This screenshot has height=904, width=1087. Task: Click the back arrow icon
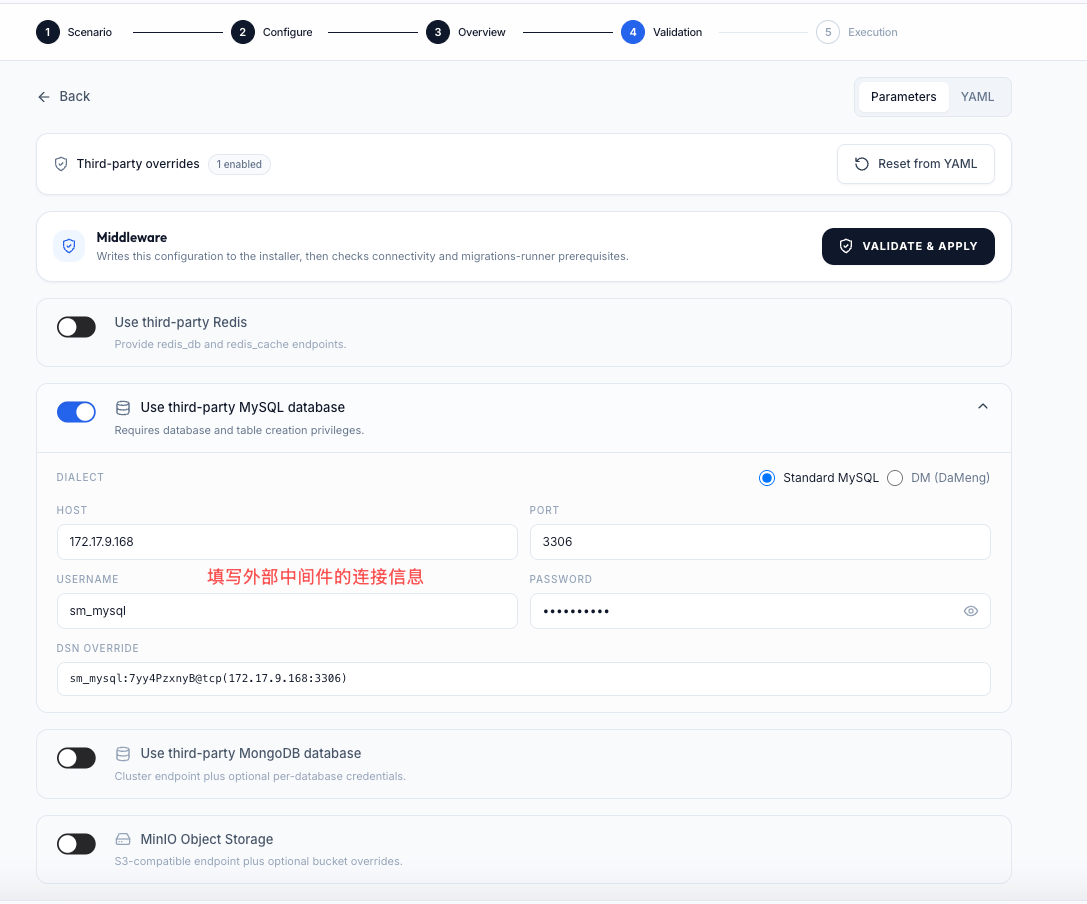(x=44, y=97)
